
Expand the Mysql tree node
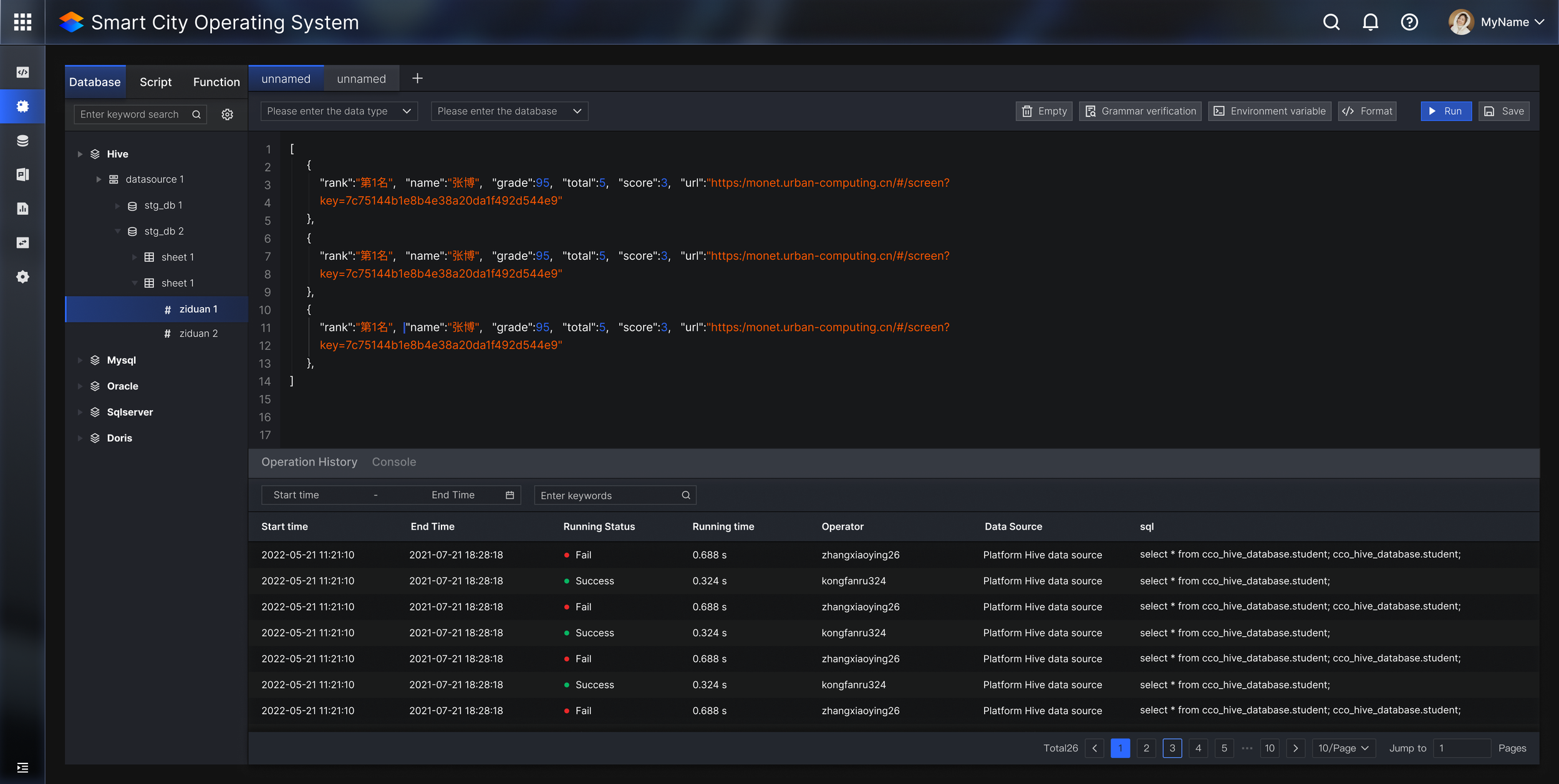[x=80, y=360]
